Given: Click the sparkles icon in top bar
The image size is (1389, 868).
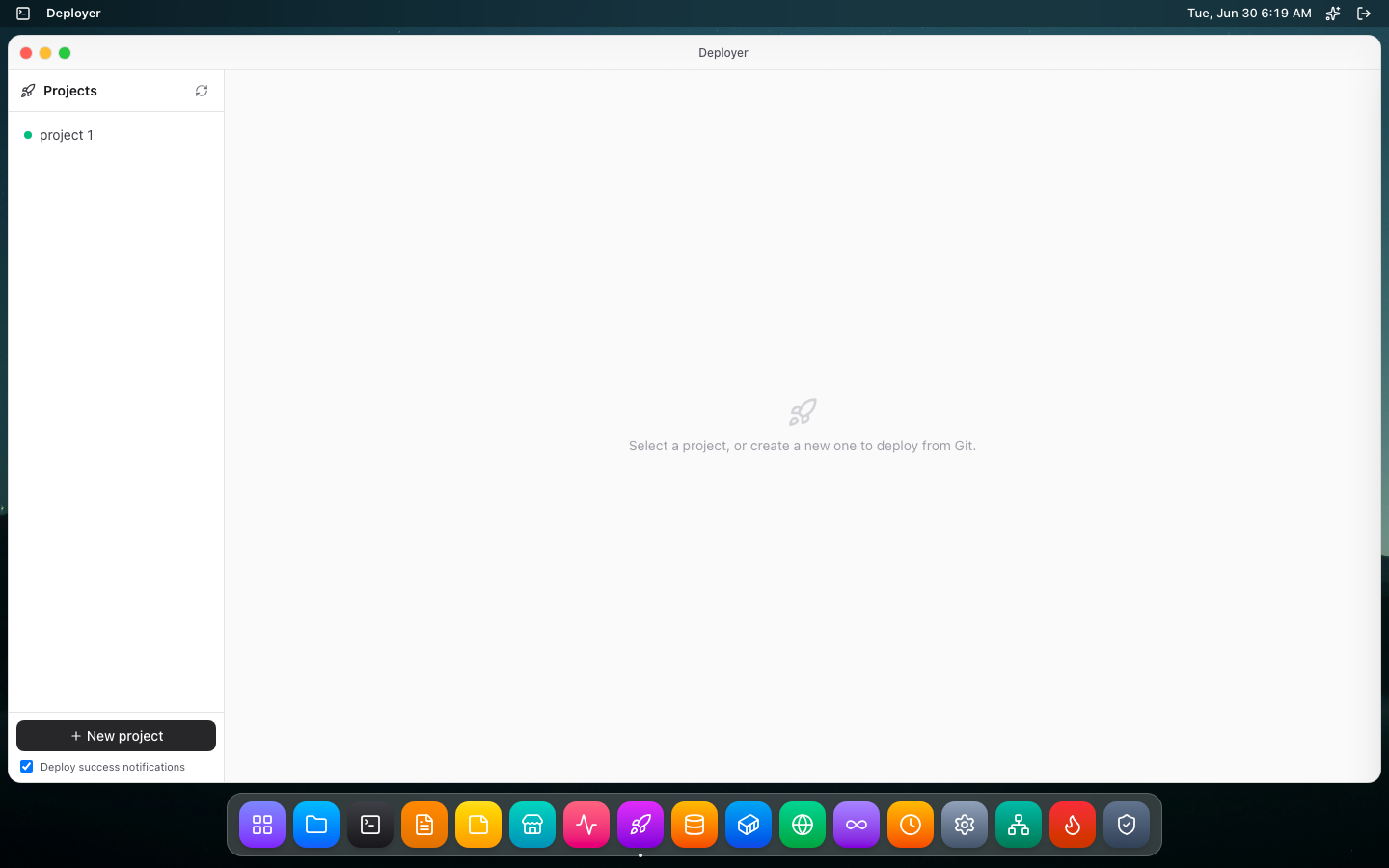Looking at the screenshot, I should point(1333,14).
